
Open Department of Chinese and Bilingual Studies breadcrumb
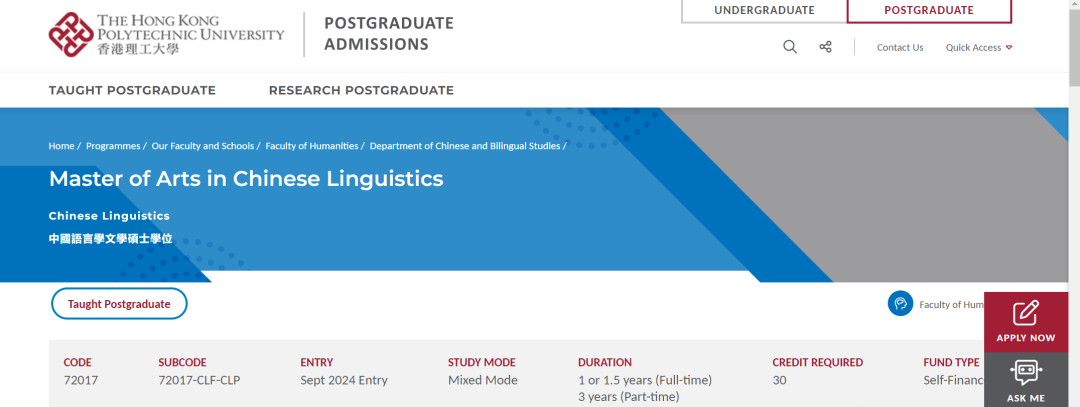[465, 146]
